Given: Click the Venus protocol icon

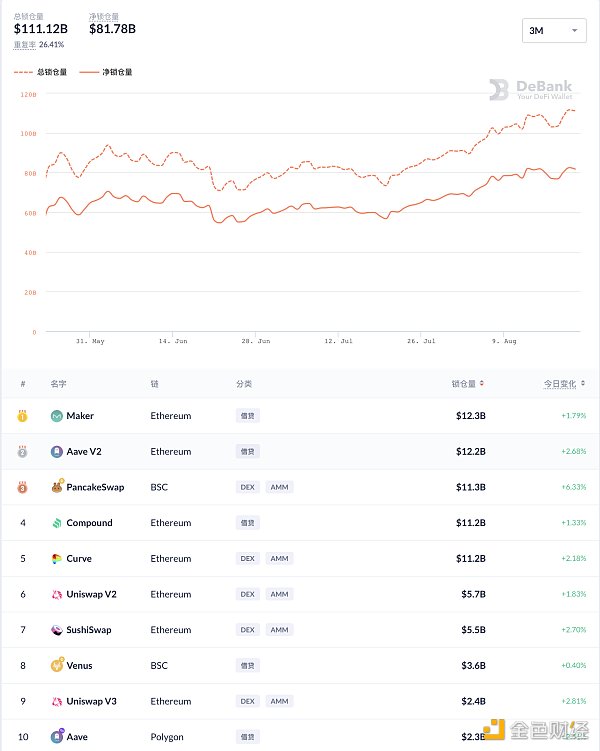Looking at the screenshot, I should click(57, 665).
